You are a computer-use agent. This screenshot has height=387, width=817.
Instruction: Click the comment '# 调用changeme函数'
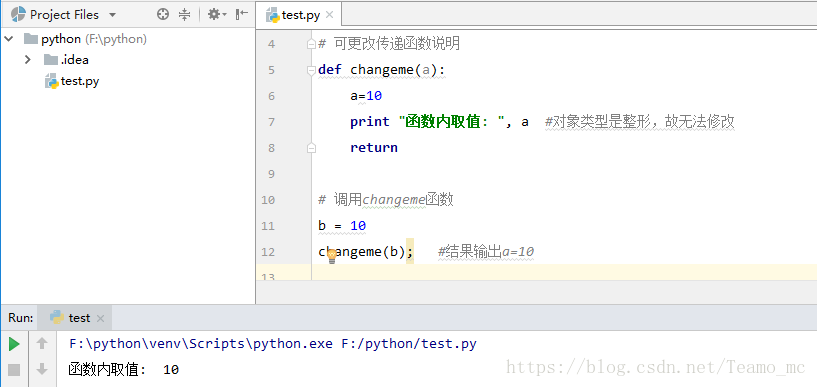[x=386, y=200]
